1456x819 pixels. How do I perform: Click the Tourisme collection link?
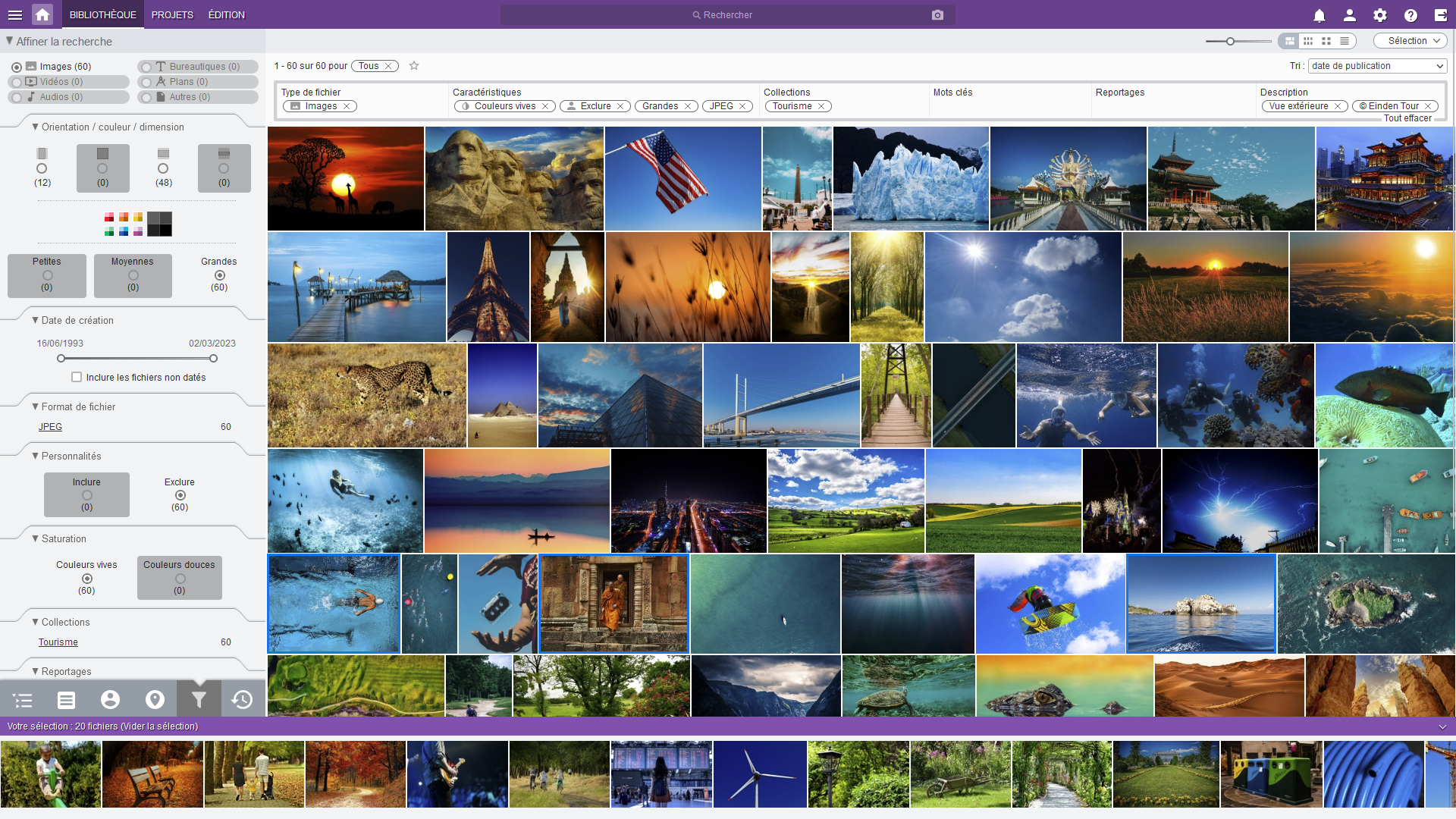(x=58, y=642)
